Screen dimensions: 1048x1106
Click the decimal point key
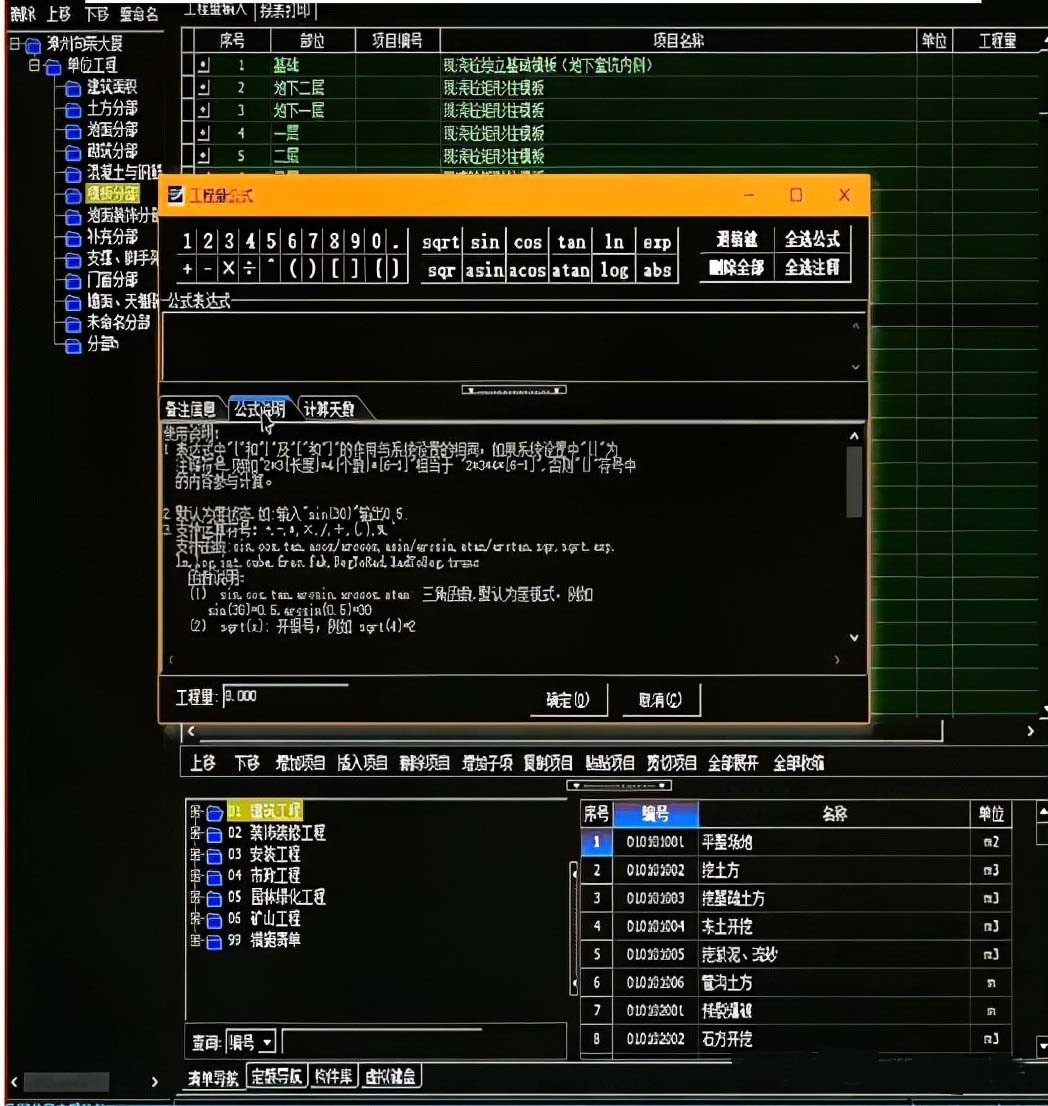pyautogui.click(x=396, y=241)
